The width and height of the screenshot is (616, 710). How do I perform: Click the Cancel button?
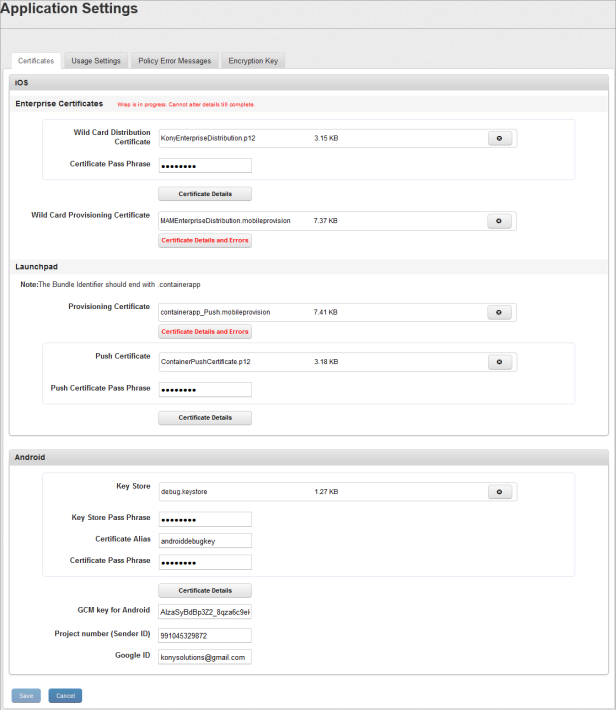coord(66,696)
